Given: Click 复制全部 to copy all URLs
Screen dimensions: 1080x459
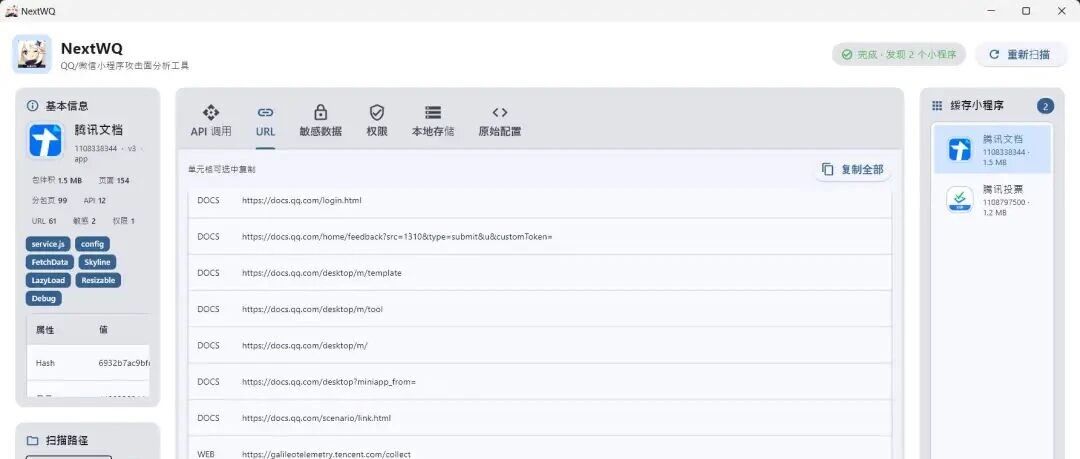Looking at the screenshot, I should click(853, 170).
